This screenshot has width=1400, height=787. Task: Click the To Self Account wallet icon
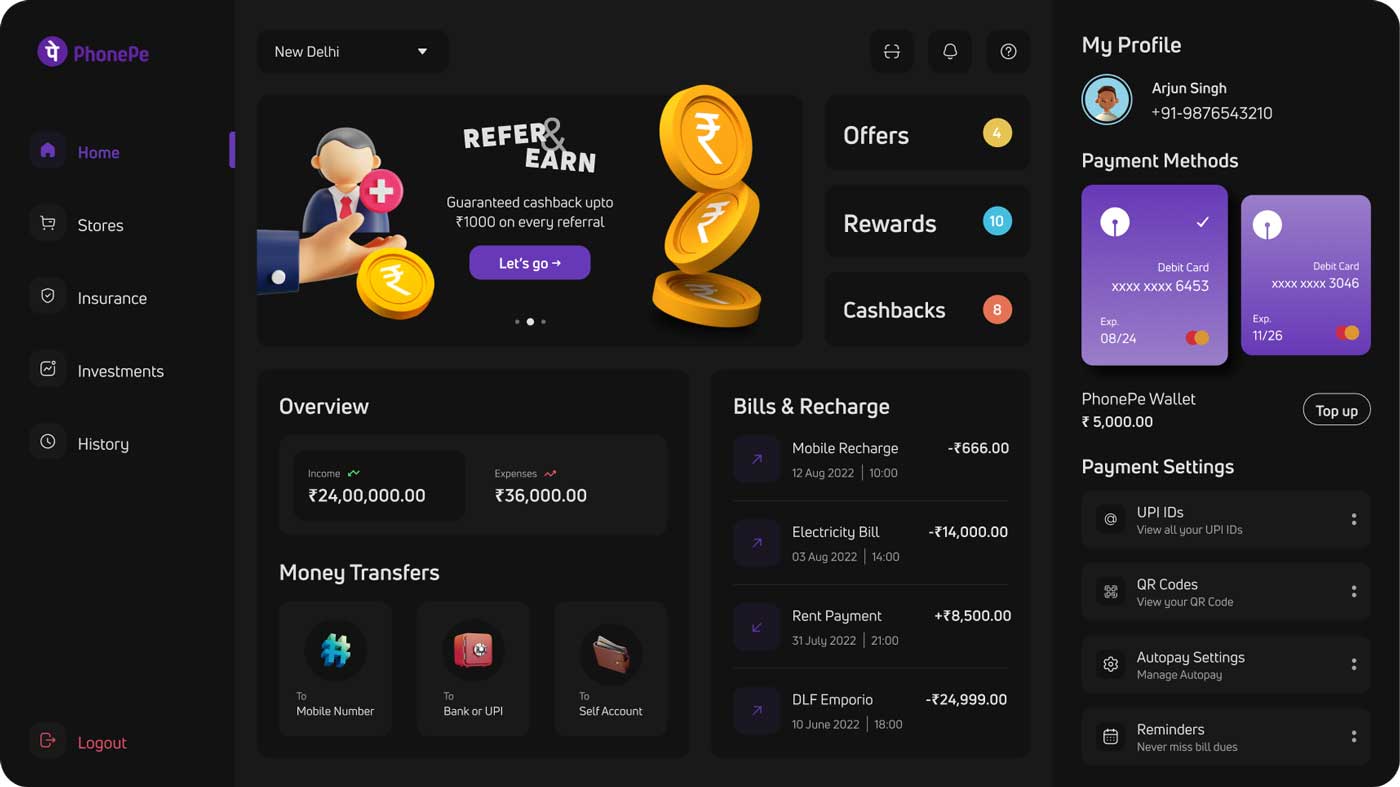coord(611,655)
